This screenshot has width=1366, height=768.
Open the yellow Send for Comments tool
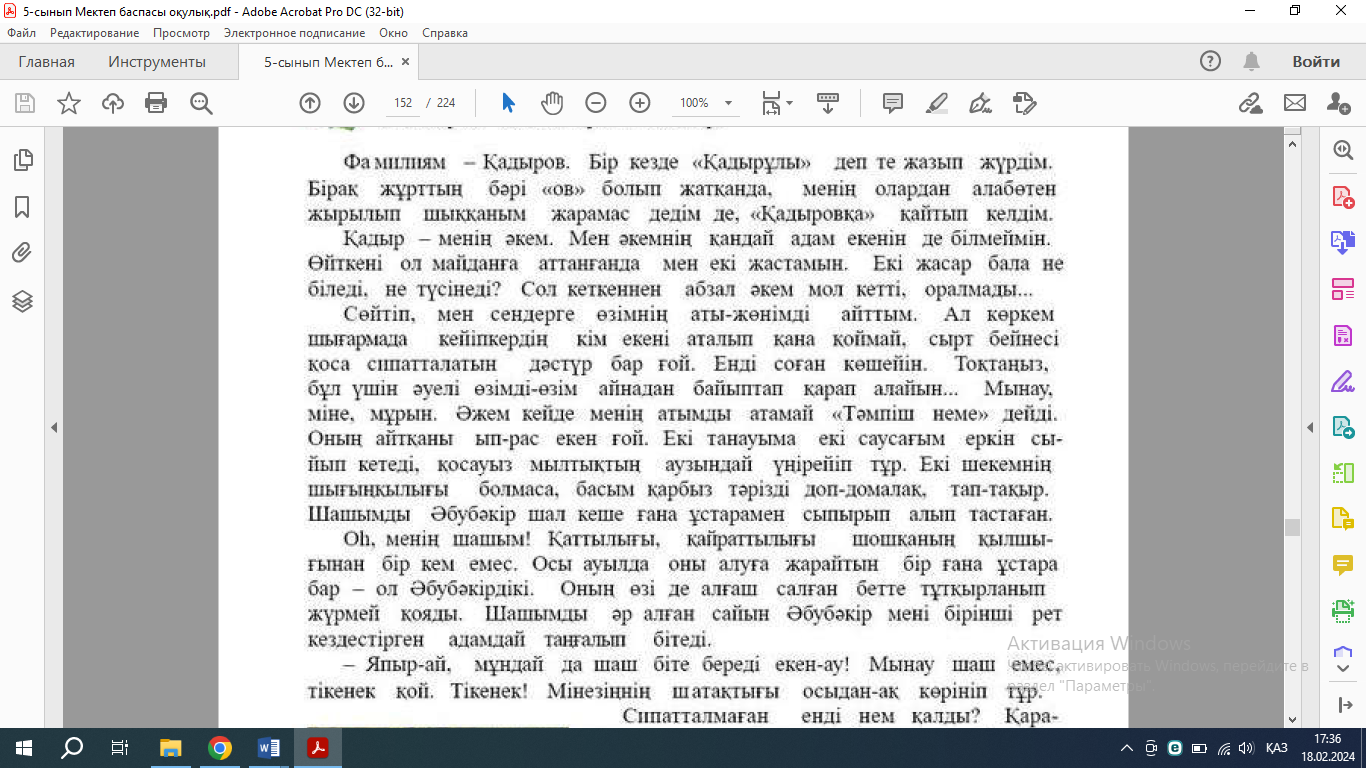1343,519
